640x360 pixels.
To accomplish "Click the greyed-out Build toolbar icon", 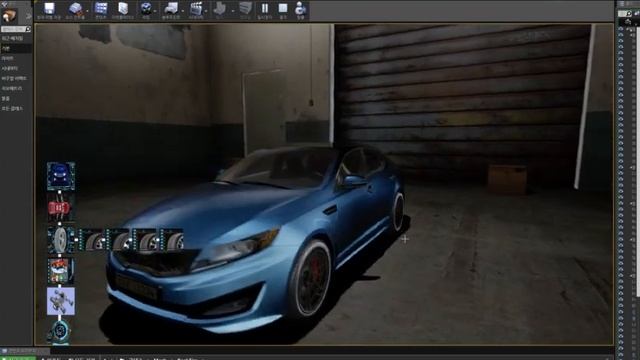I will 220,9.
